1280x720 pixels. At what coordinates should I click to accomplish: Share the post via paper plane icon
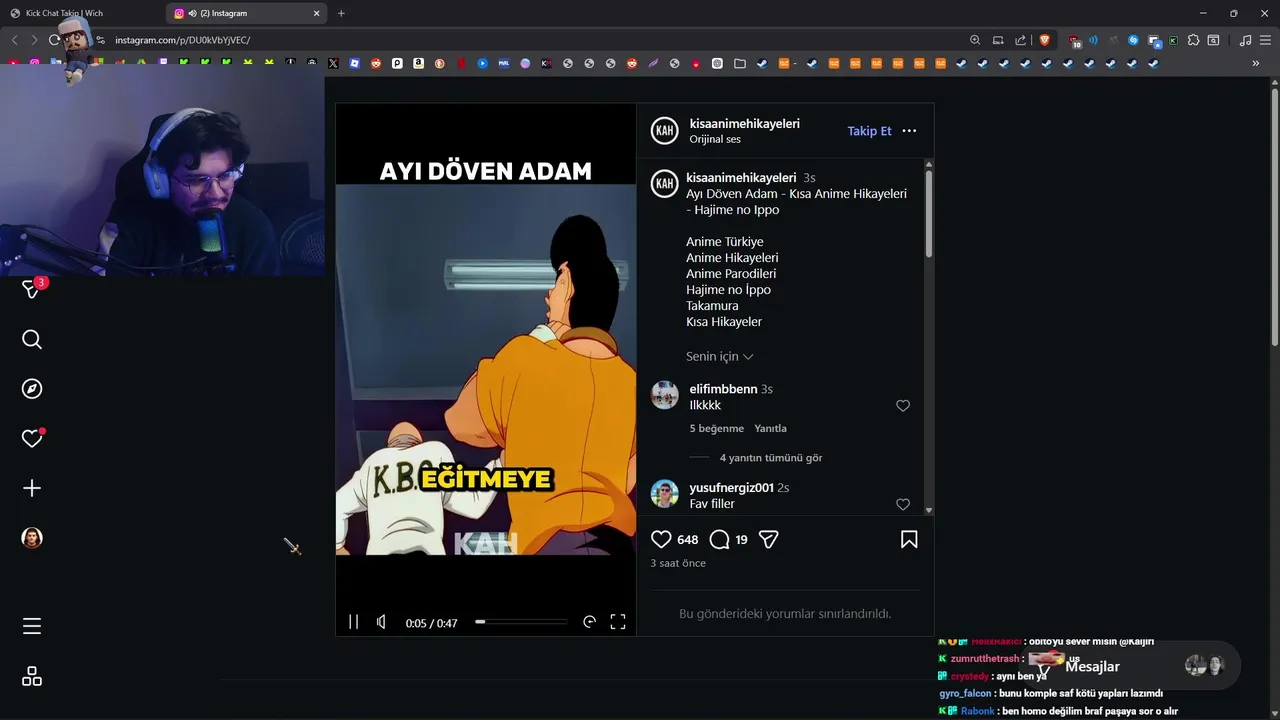768,539
